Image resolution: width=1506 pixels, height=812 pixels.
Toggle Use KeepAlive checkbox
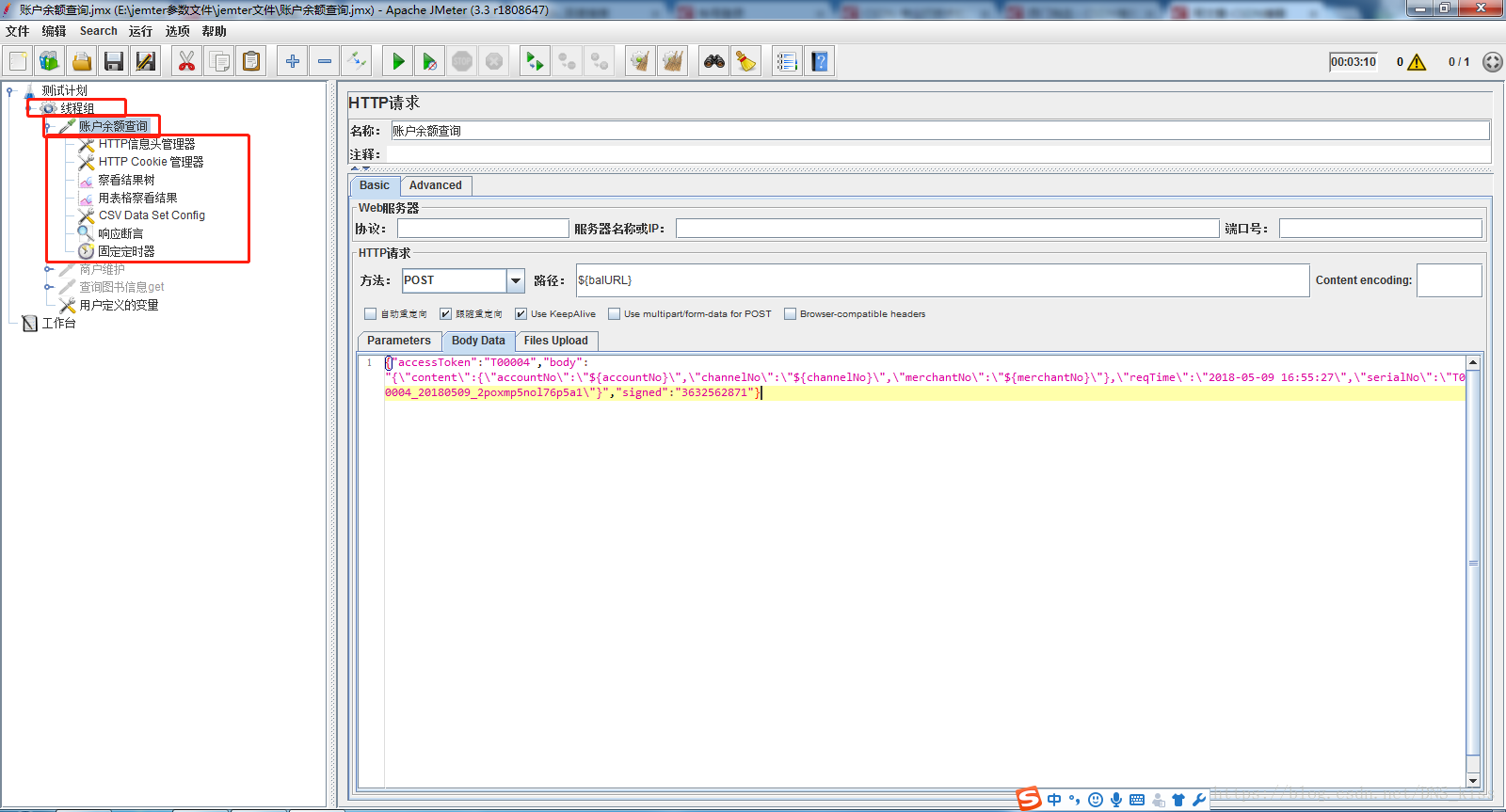point(521,314)
